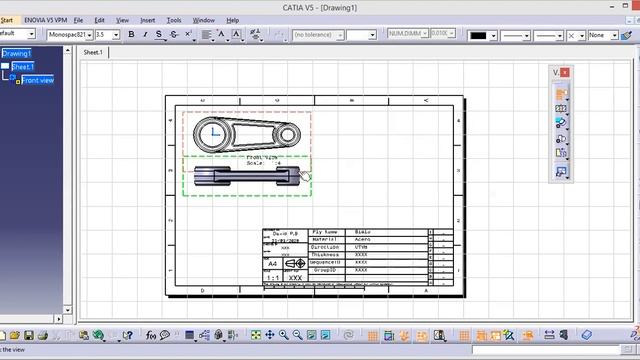Click the Paste icon

pyautogui.click(x=84, y=336)
